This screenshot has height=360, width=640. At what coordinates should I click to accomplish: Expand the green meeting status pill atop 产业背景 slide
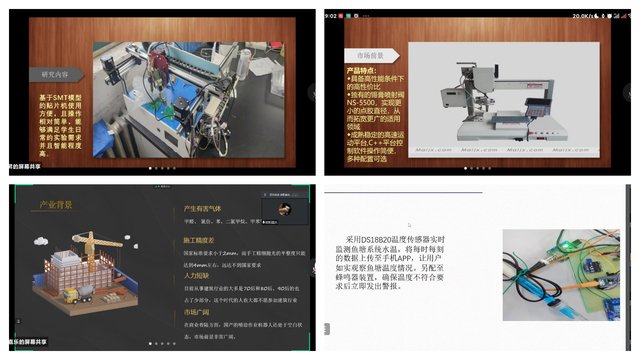coord(162,186)
